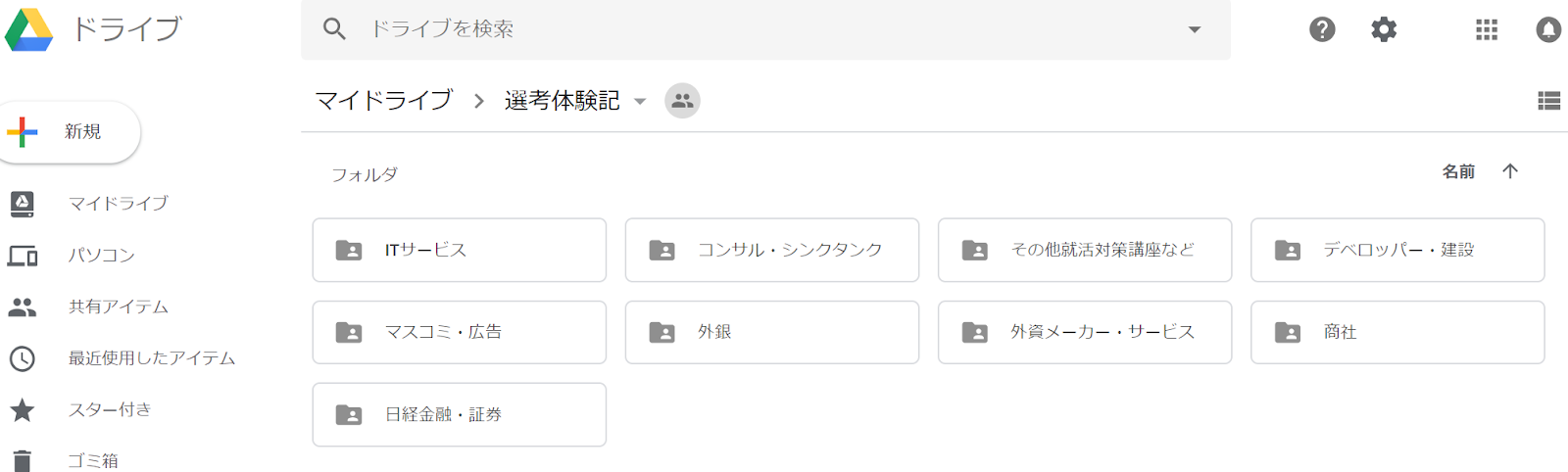The height and width of the screenshot is (472, 1568).
Task: Select the 商社 folder
Action: click(x=1397, y=332)
